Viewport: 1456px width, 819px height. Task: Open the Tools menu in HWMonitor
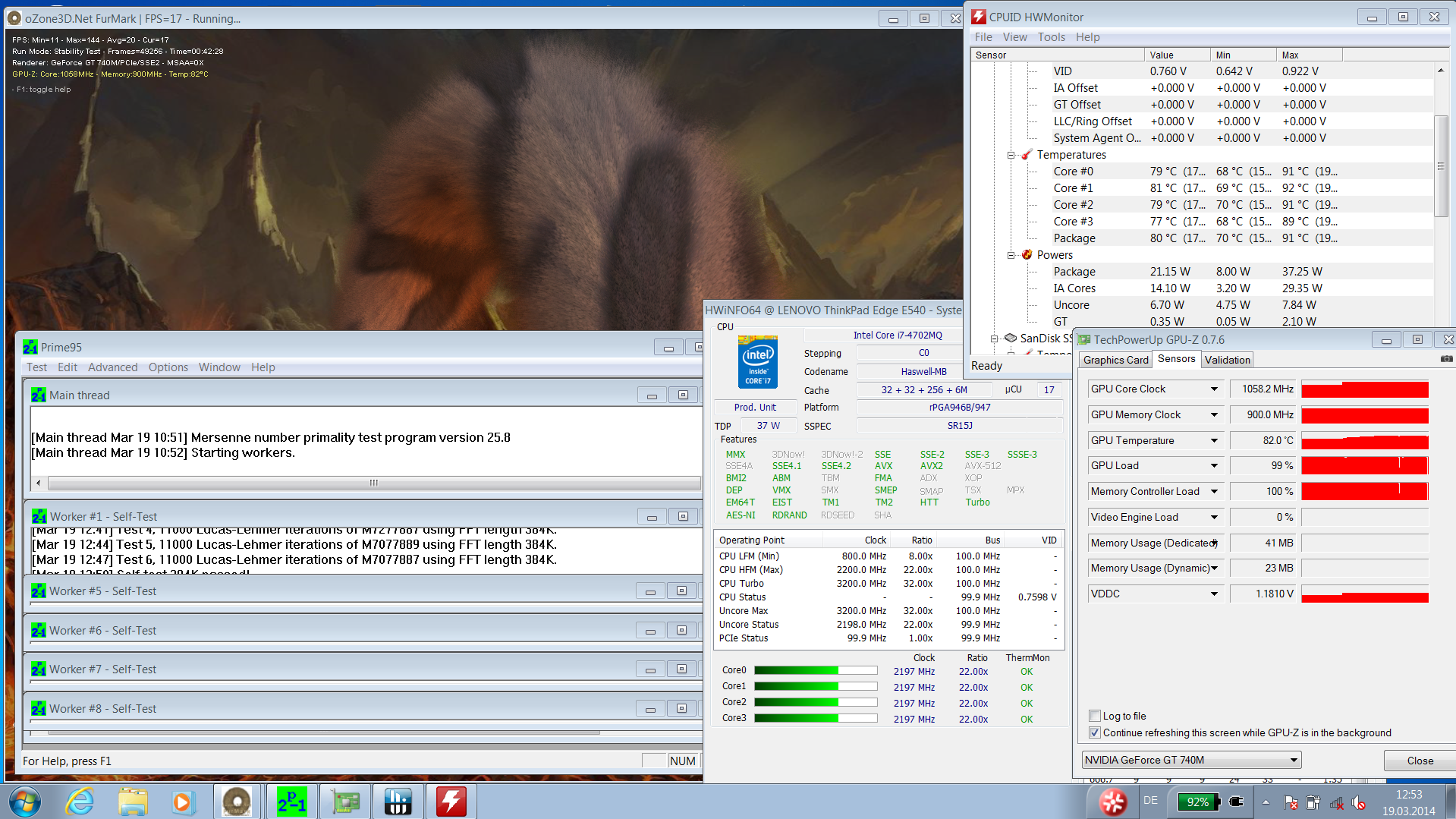(x=1052, y=37)
